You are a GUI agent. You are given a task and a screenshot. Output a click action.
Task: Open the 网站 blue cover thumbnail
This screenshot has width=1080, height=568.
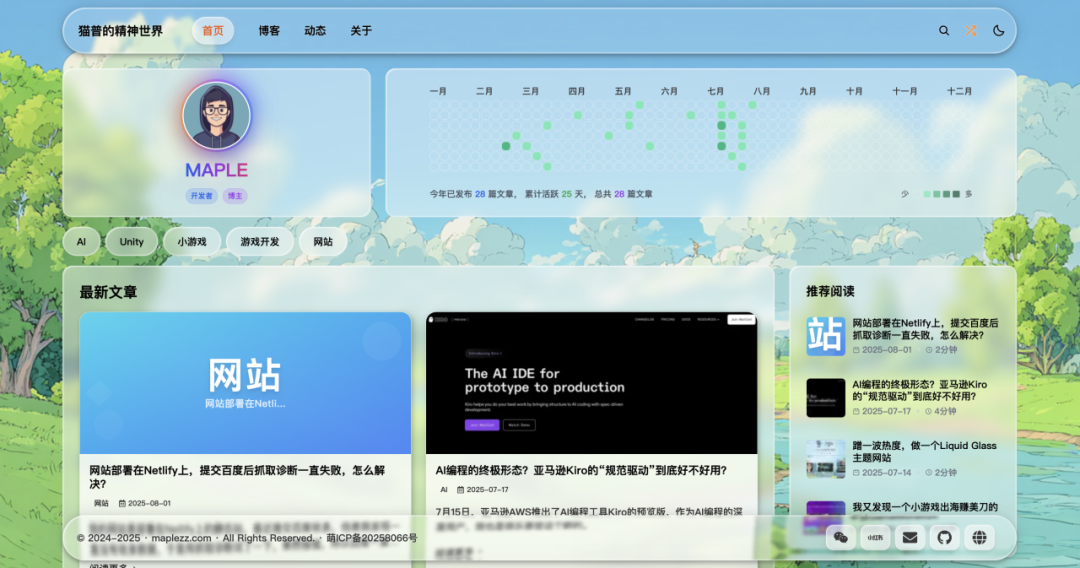pos(245,383)
